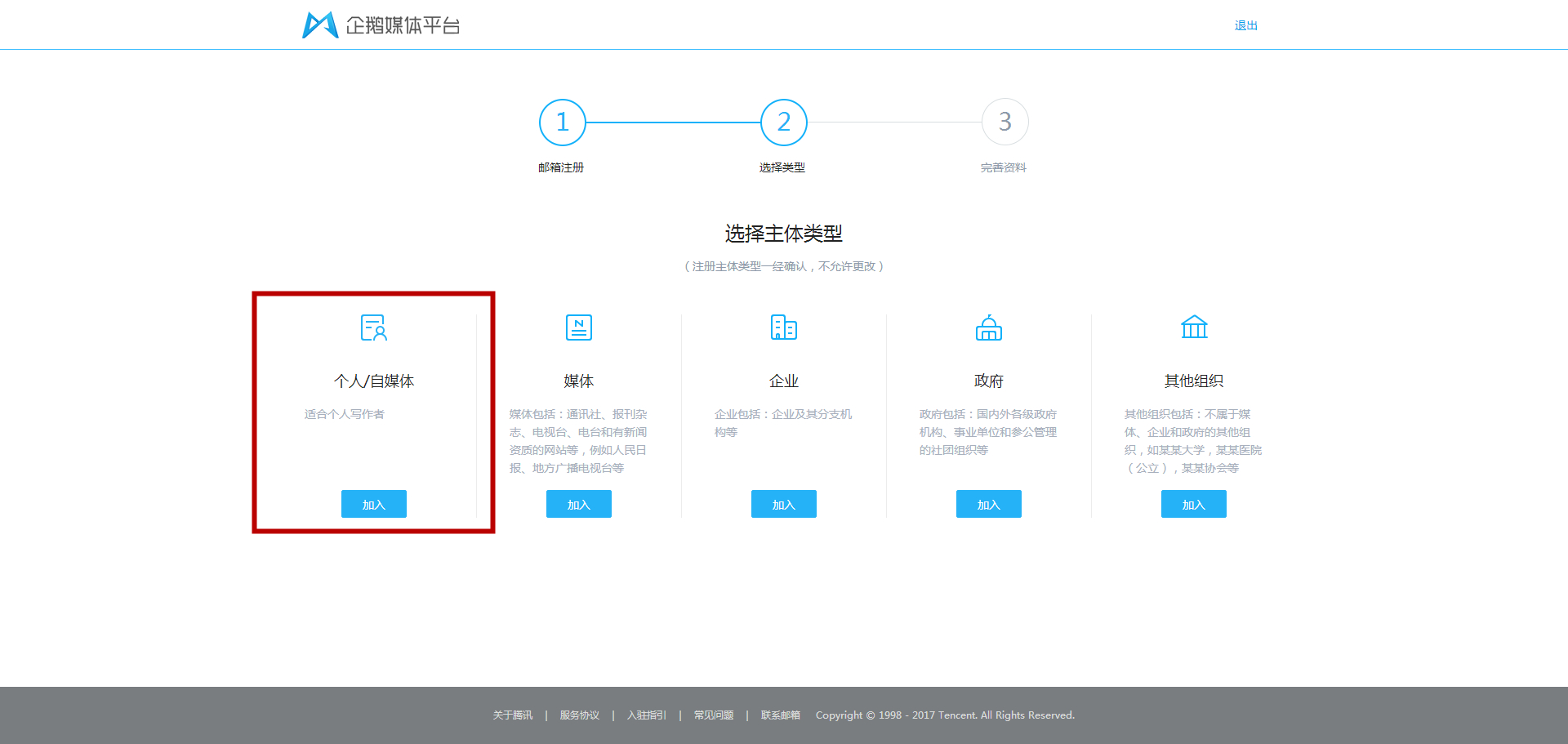Click 加入 under 政府
The height and width of the screenshot is (744, 1568).
988,504
